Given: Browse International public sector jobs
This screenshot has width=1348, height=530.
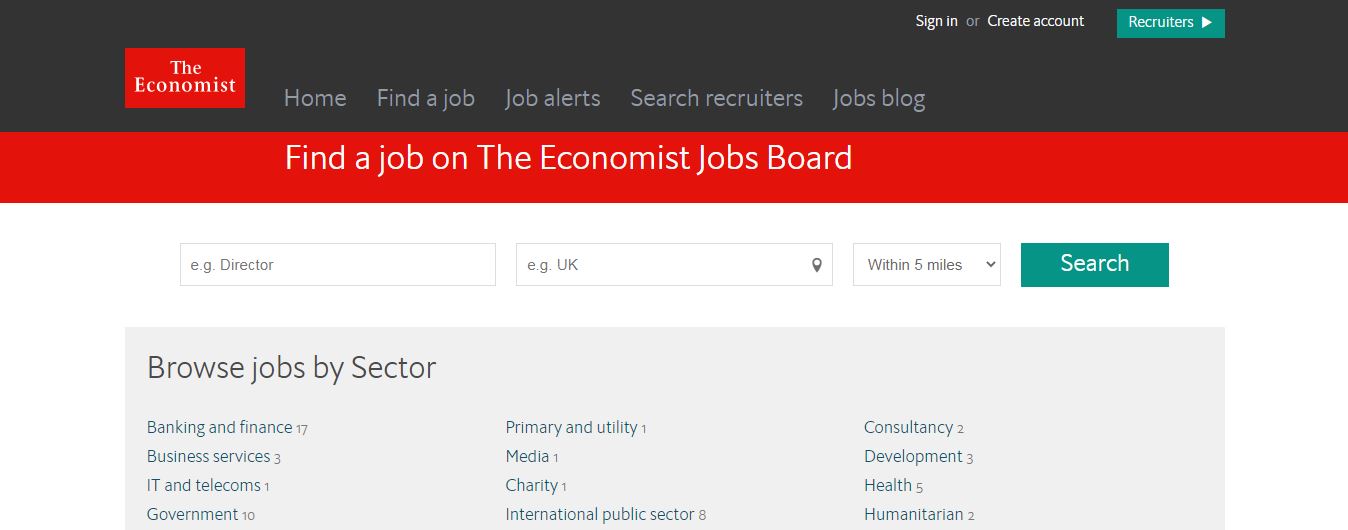Looking at the screenshot, I should pos(600,514).
